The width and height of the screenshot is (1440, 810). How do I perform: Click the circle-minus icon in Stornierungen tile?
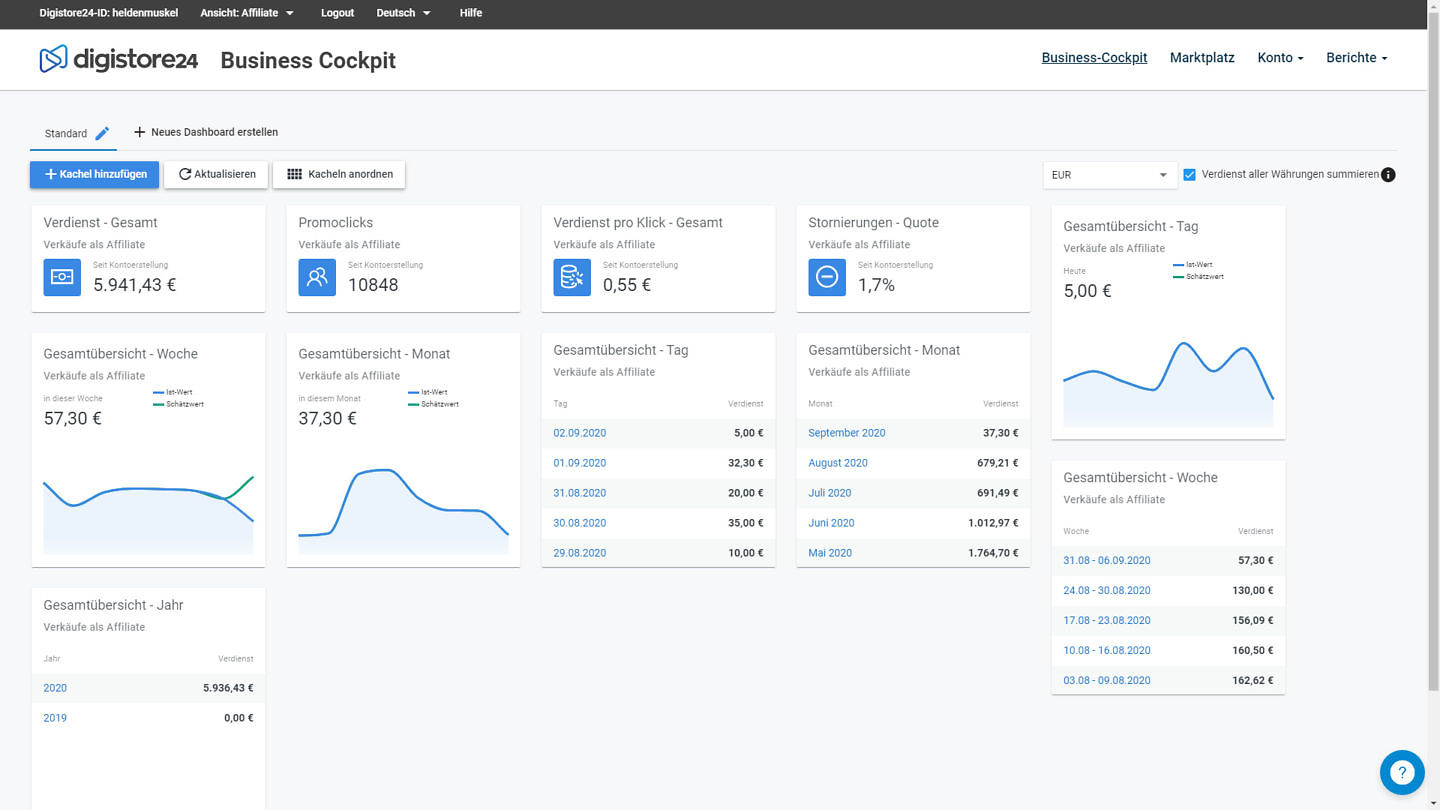pos(827,277)
